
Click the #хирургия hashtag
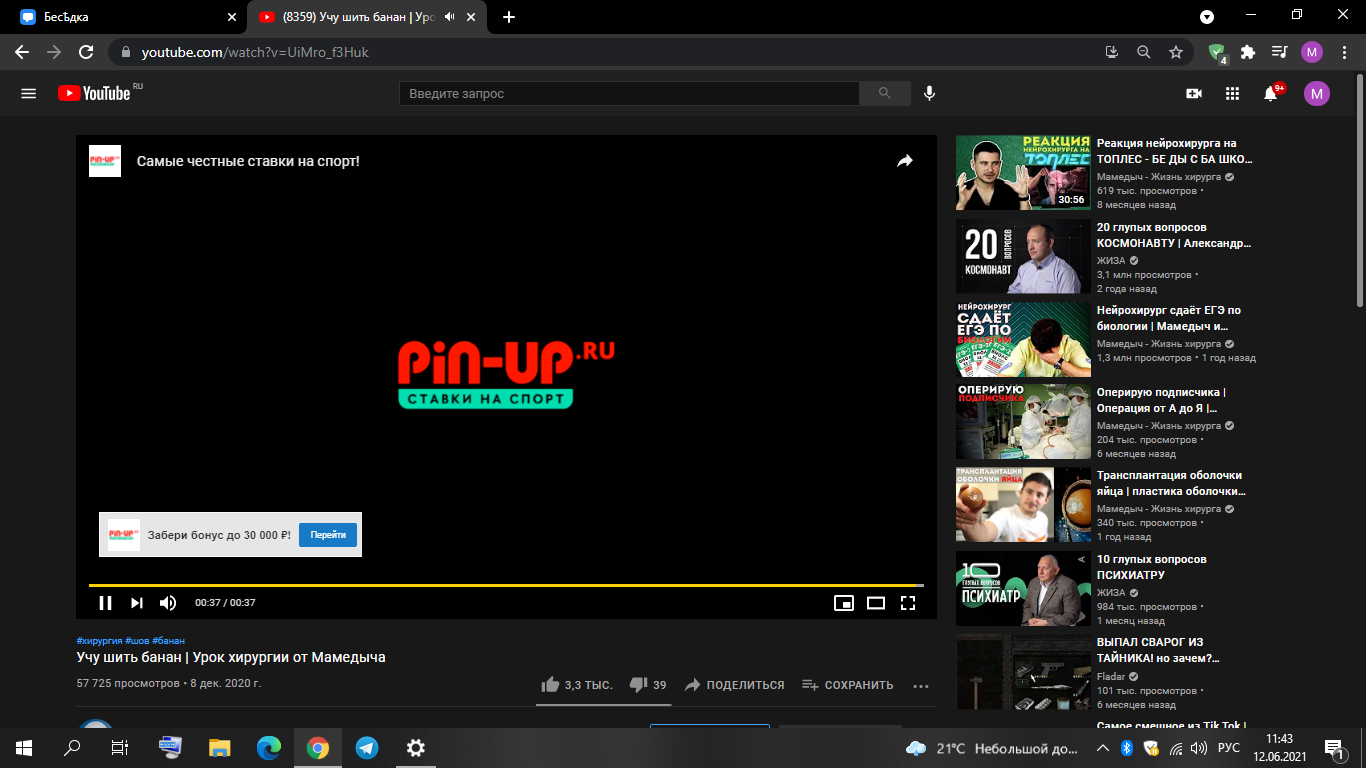coord(99,640)
